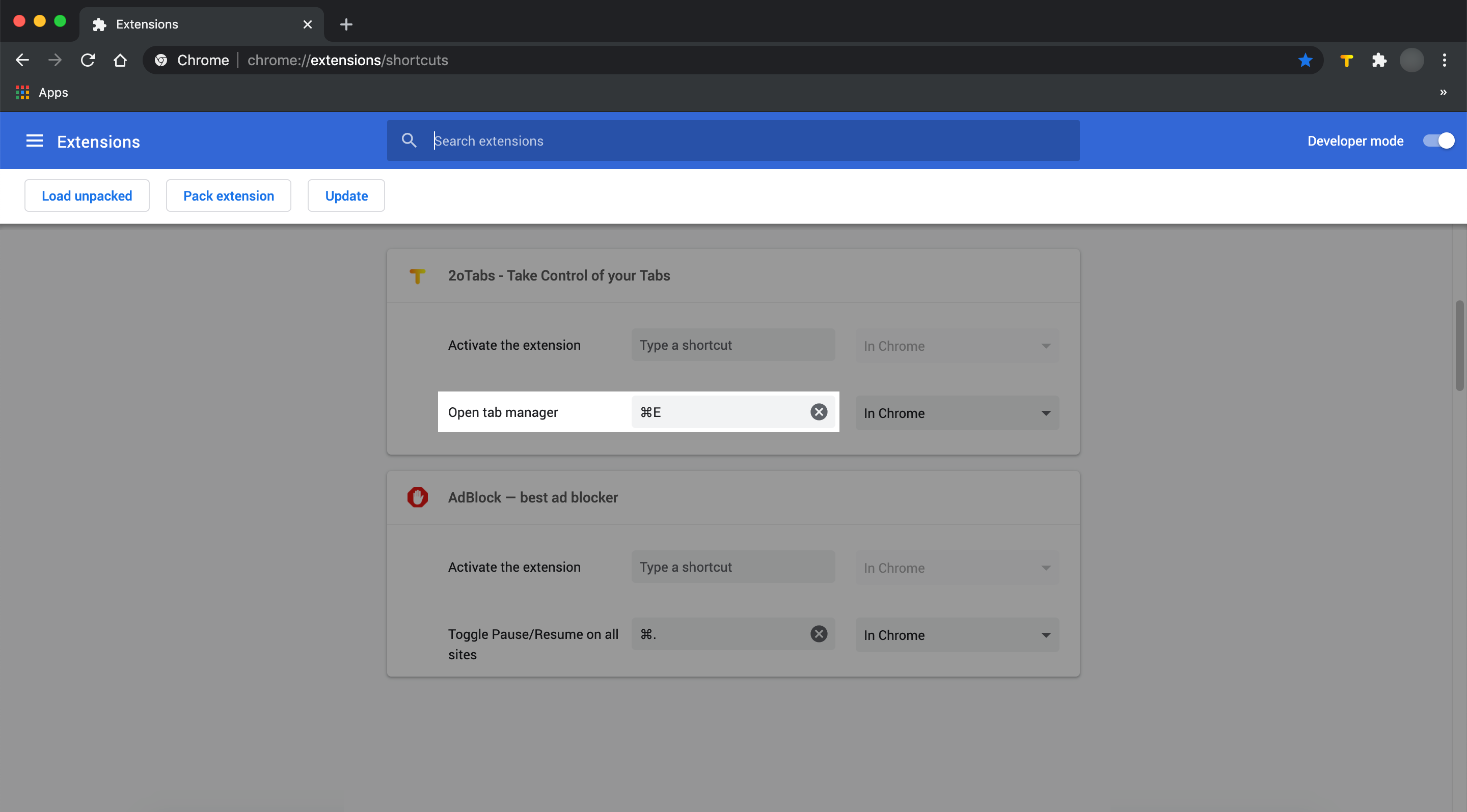Open the Extensions hamburger menu

(34, 141)
